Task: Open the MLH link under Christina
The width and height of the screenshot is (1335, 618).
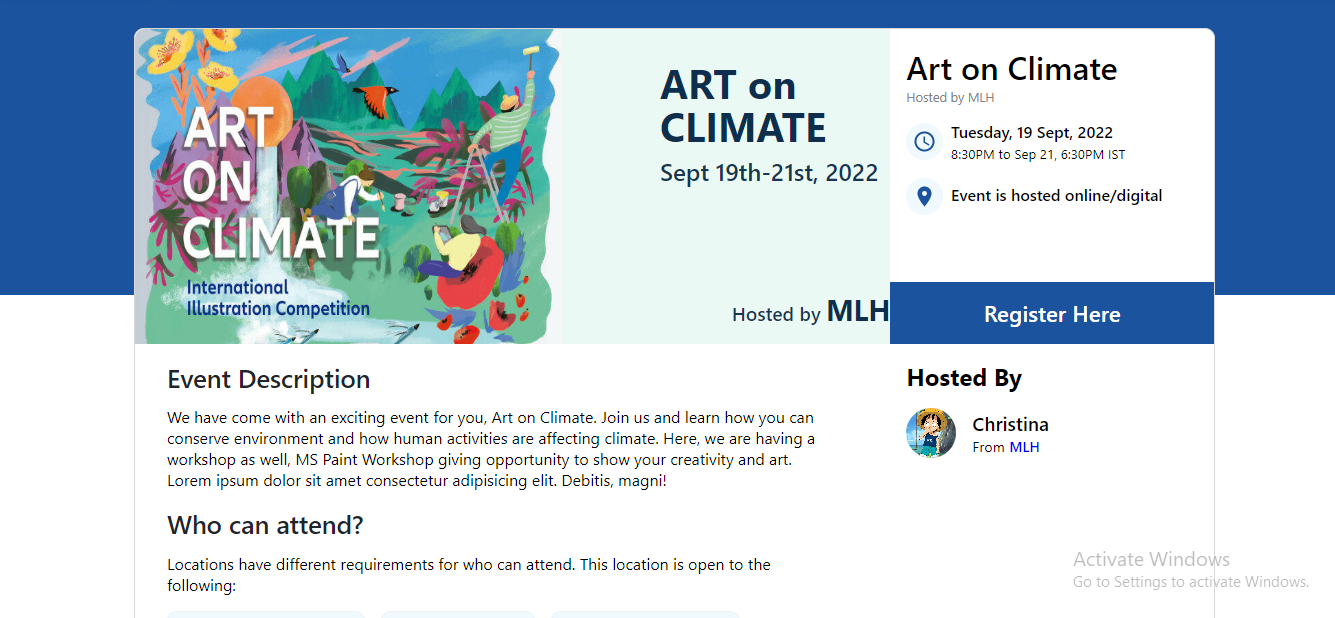Action: [x=1024, y=447]
